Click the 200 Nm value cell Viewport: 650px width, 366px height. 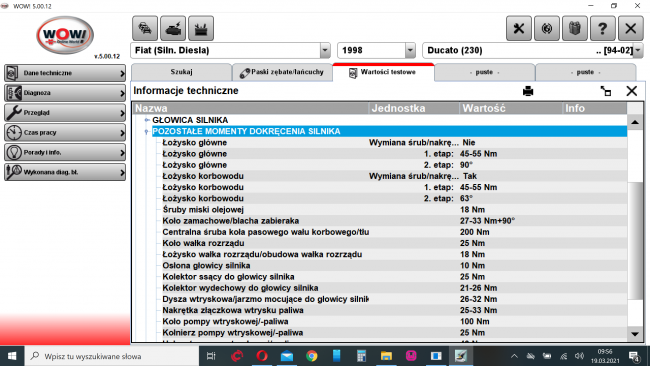[475, 232]
